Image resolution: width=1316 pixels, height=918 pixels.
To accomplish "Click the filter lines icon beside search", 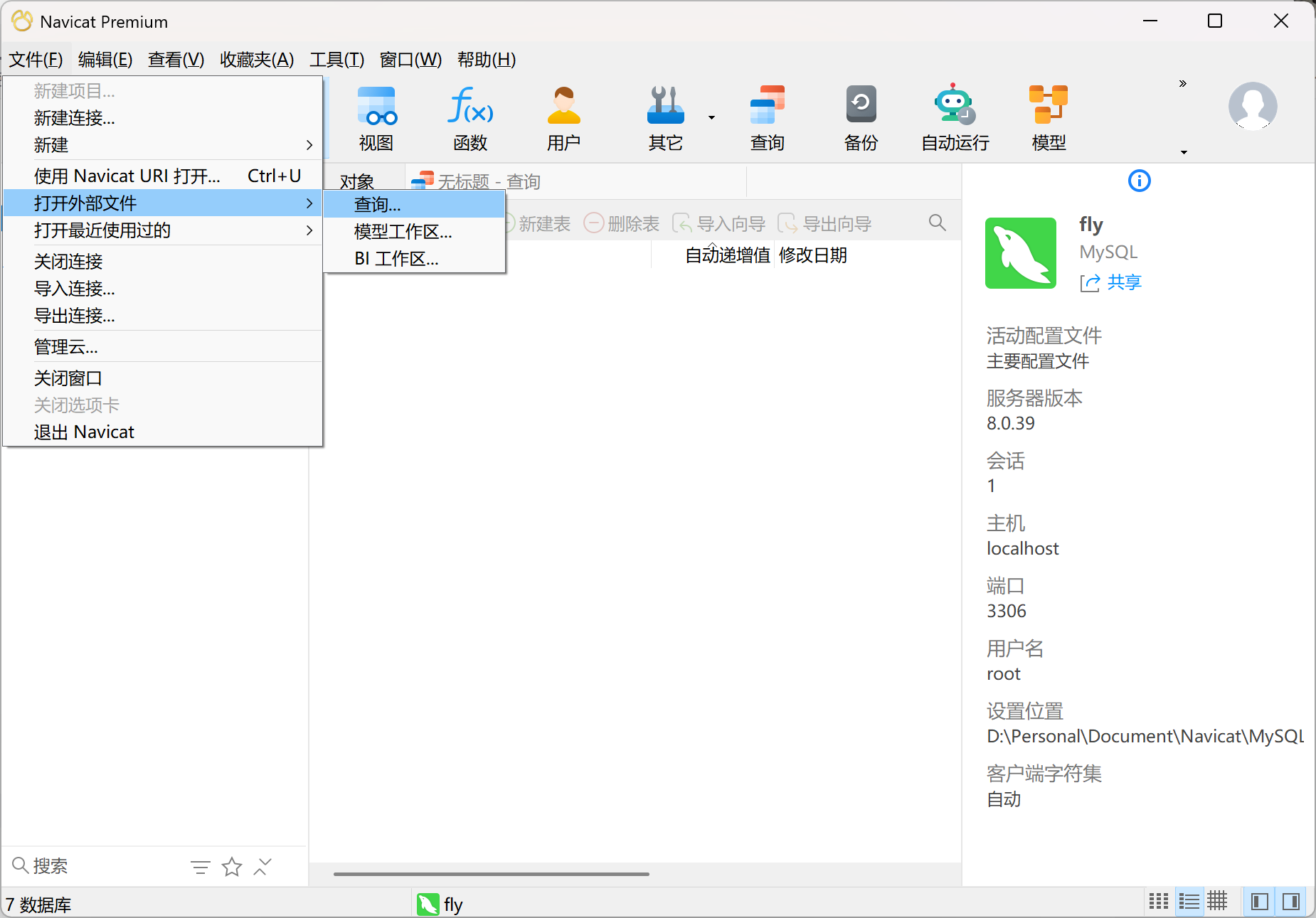I will click(x=201, y=867).
